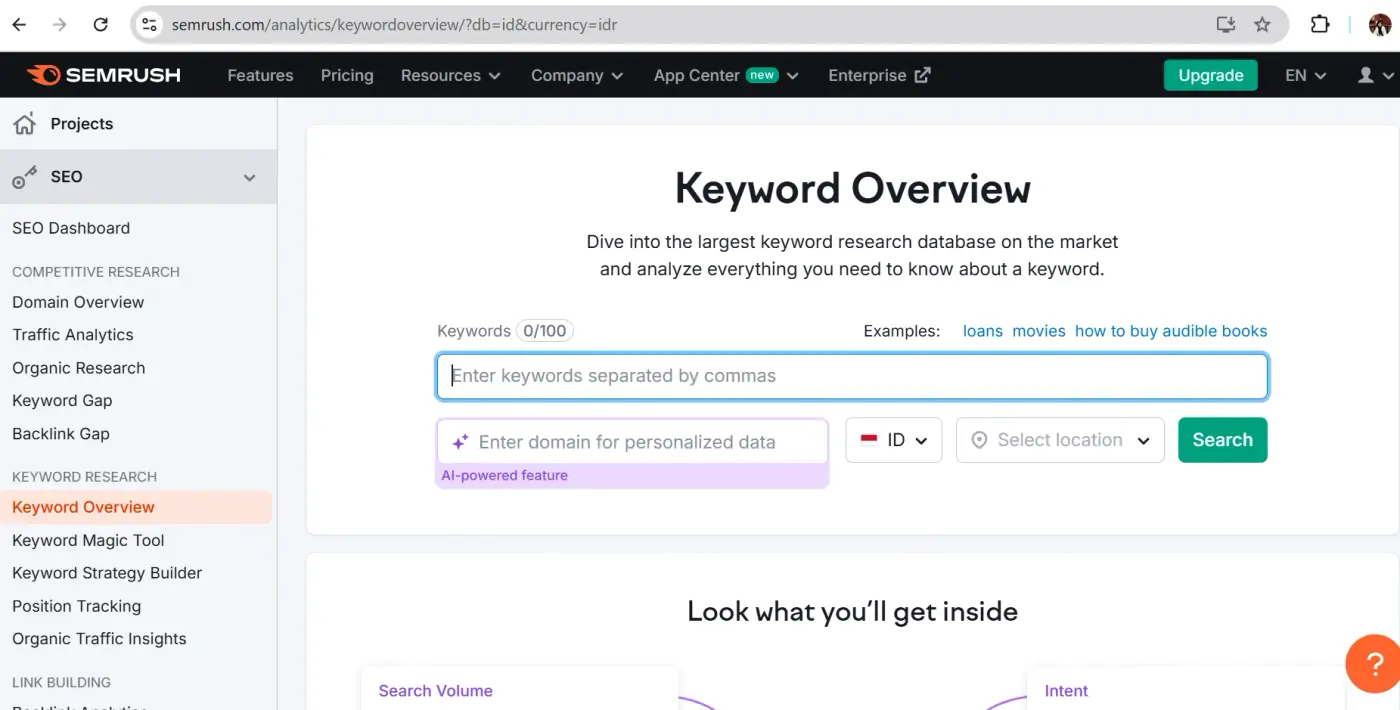
Task: Expand the Resources menu
Action: click(450, 75)
